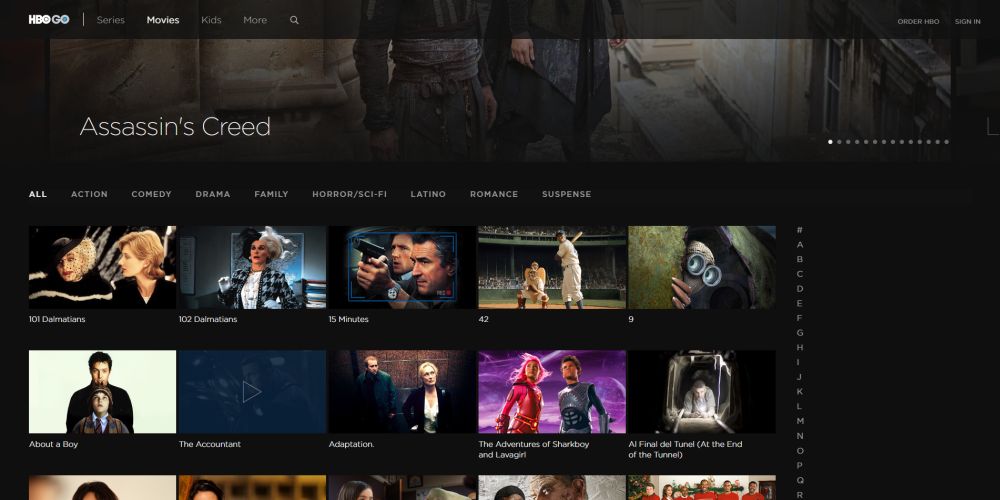
Task: Open the Adaptation. thumbnail
Action: [402, 392]
